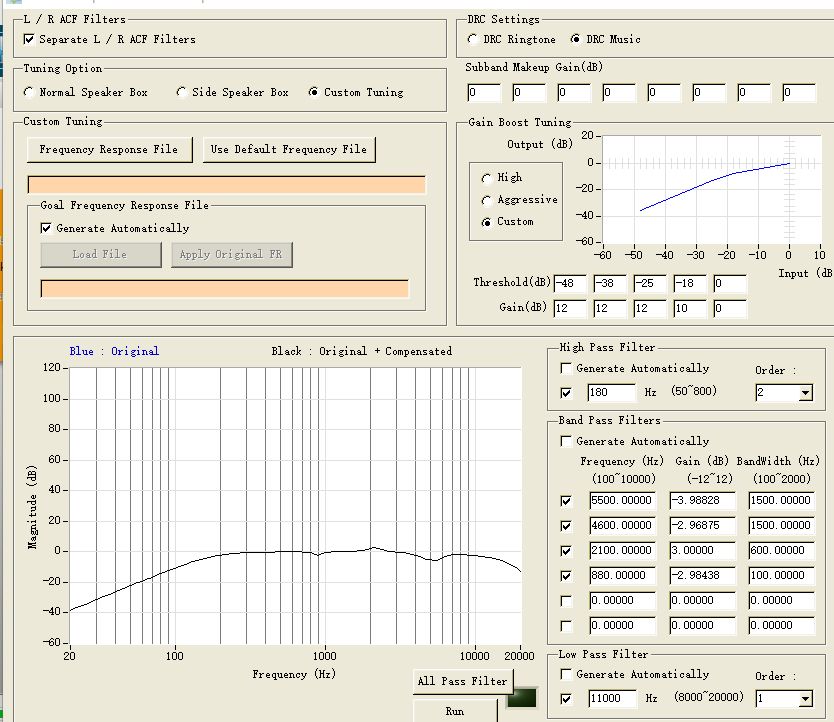
Task: Edit the -48 threshold field
Action: 570,283
